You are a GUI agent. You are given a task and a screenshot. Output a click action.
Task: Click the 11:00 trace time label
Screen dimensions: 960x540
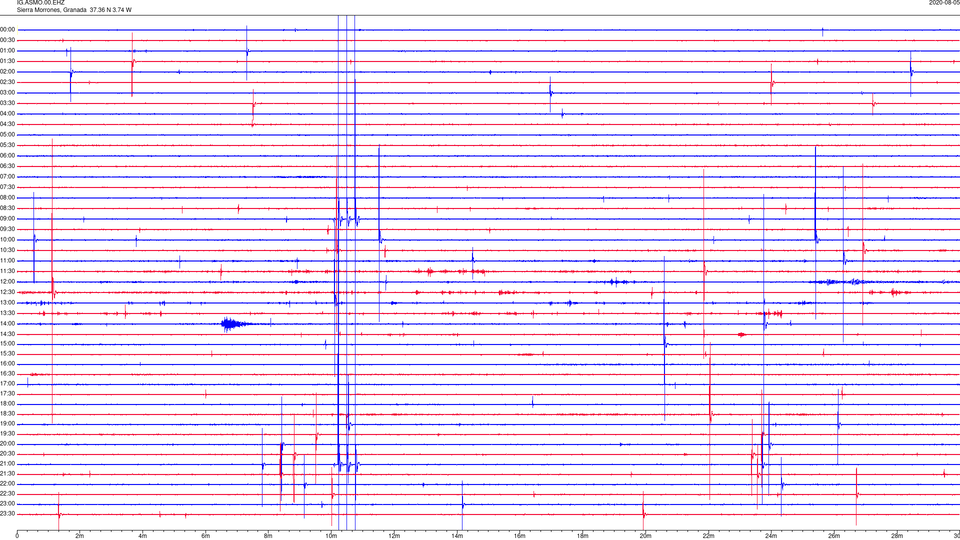(x=8, y=260)
